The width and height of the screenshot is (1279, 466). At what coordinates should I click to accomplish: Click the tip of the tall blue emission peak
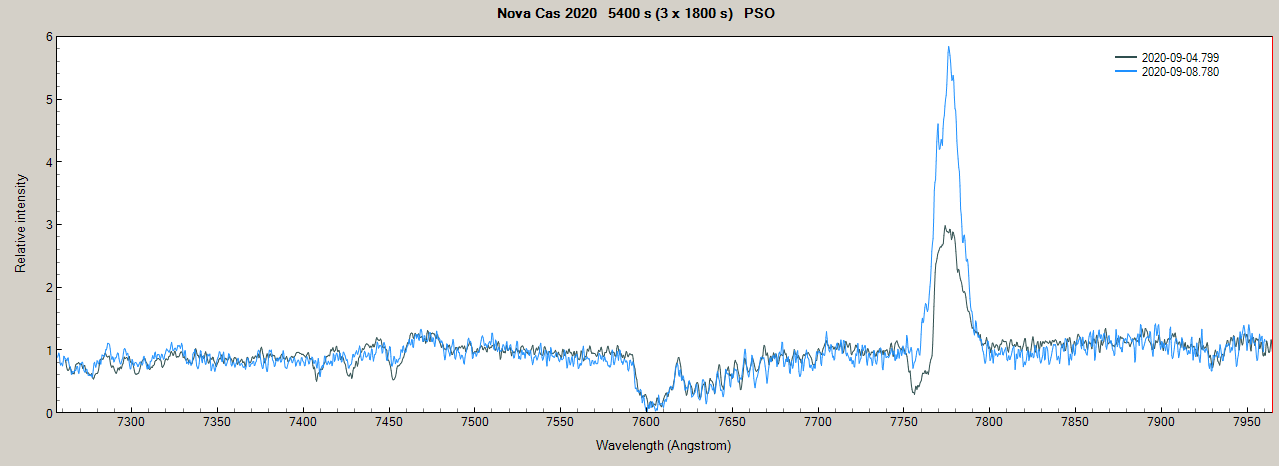(x=948, y=47)
